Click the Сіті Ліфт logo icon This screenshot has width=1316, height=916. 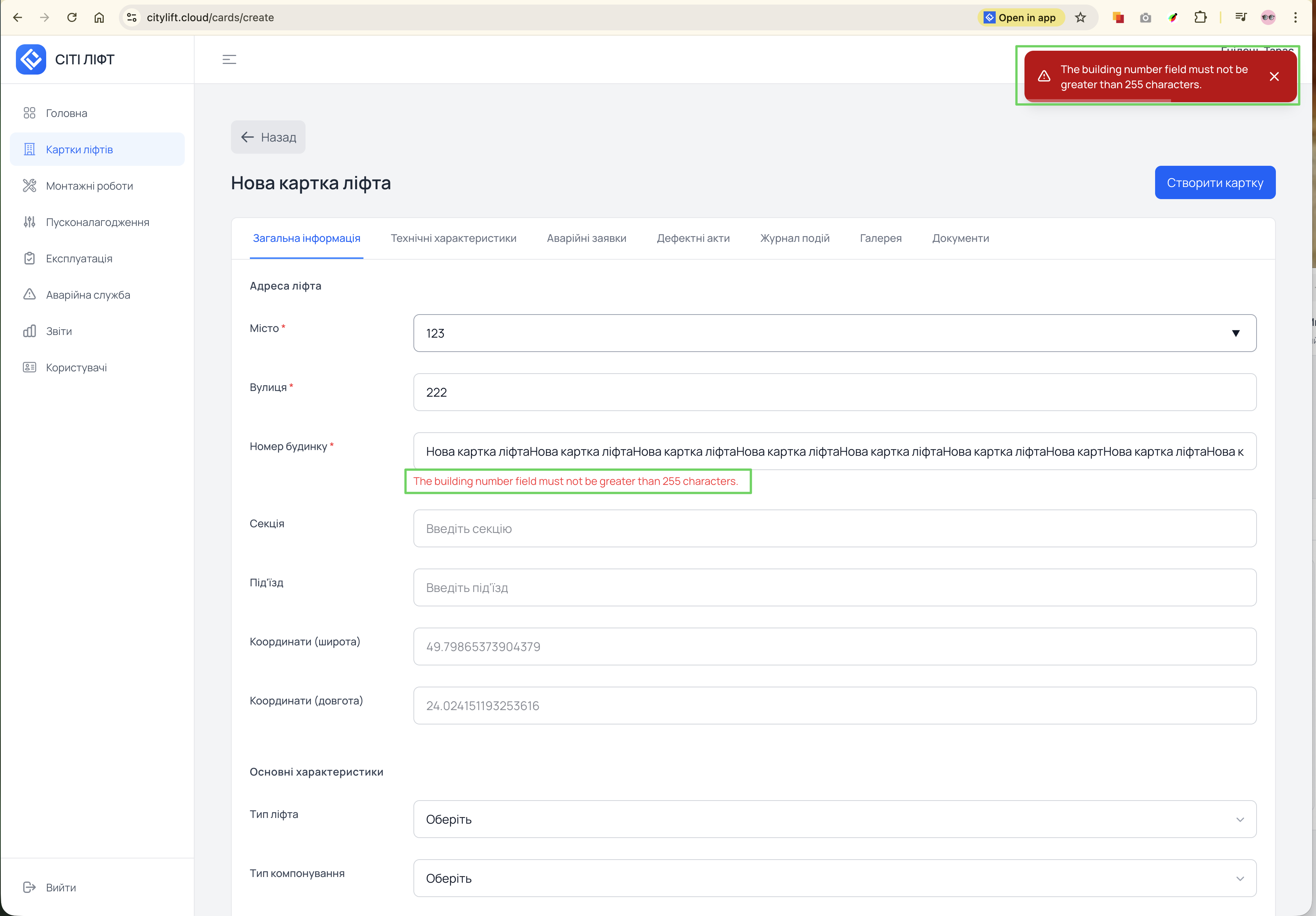[31, 59]
